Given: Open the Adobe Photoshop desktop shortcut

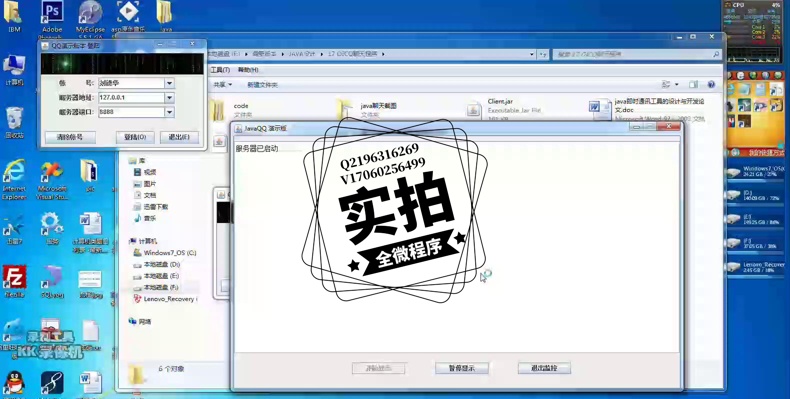Looking at the screenshot, I should click(52, 14).
